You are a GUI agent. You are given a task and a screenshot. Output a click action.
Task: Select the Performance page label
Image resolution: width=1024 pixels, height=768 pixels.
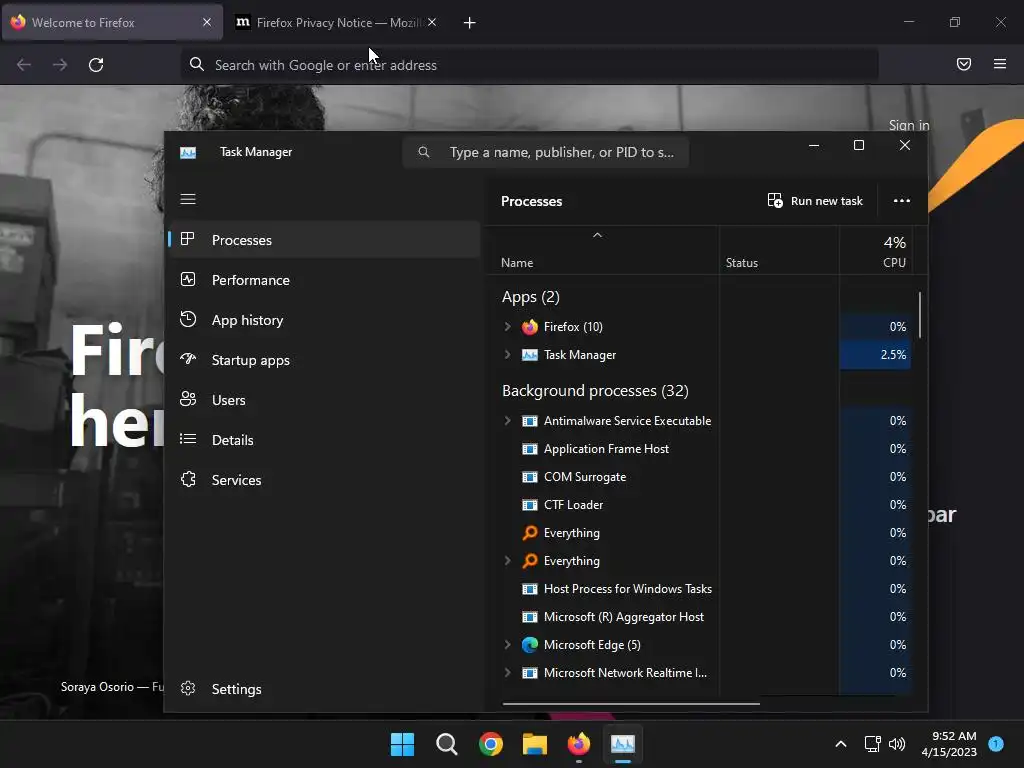click(251, 280)
